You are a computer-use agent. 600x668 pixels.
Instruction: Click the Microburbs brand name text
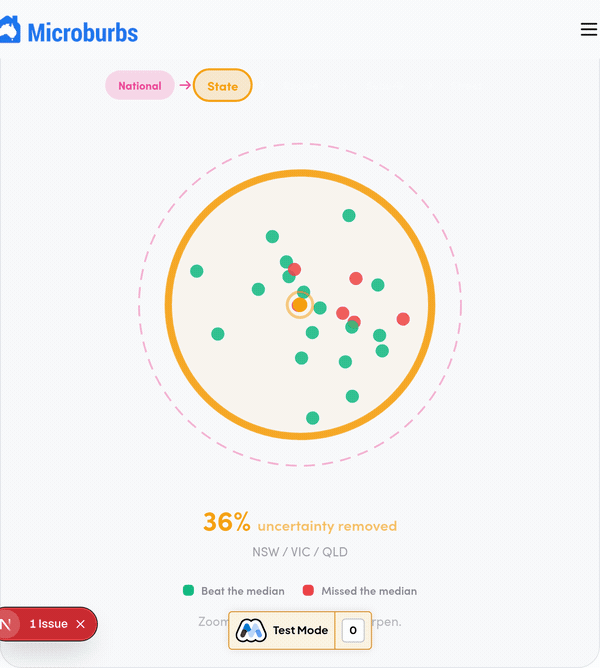pyautogui.click(x=83, y=32)
